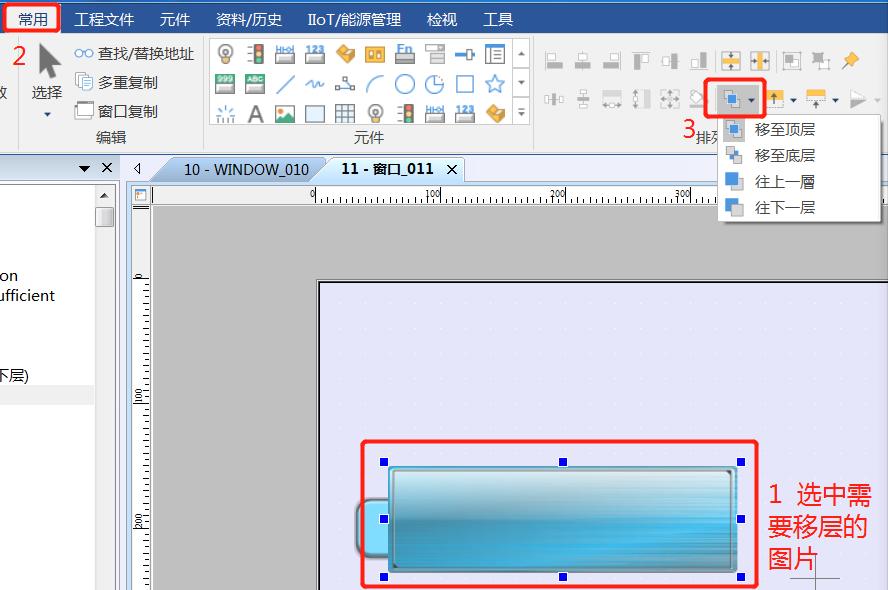Screen dimensions: 888x590
Task: Draw a circle with the ellipse tool
Action: pyautogui.click(x=404, y=84)
